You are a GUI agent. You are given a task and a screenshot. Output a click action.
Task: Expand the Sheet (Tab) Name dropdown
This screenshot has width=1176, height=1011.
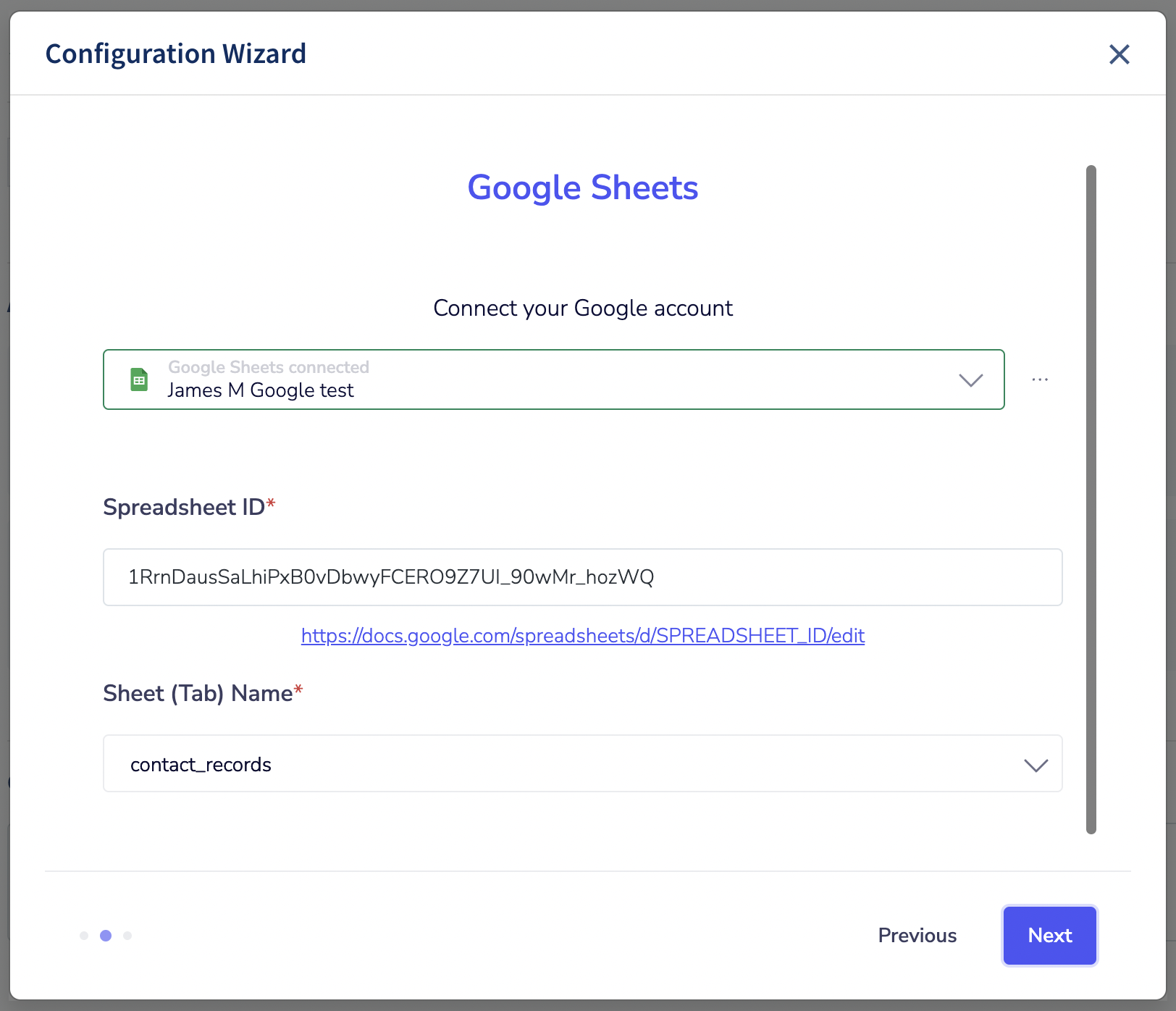pos(582,764)
